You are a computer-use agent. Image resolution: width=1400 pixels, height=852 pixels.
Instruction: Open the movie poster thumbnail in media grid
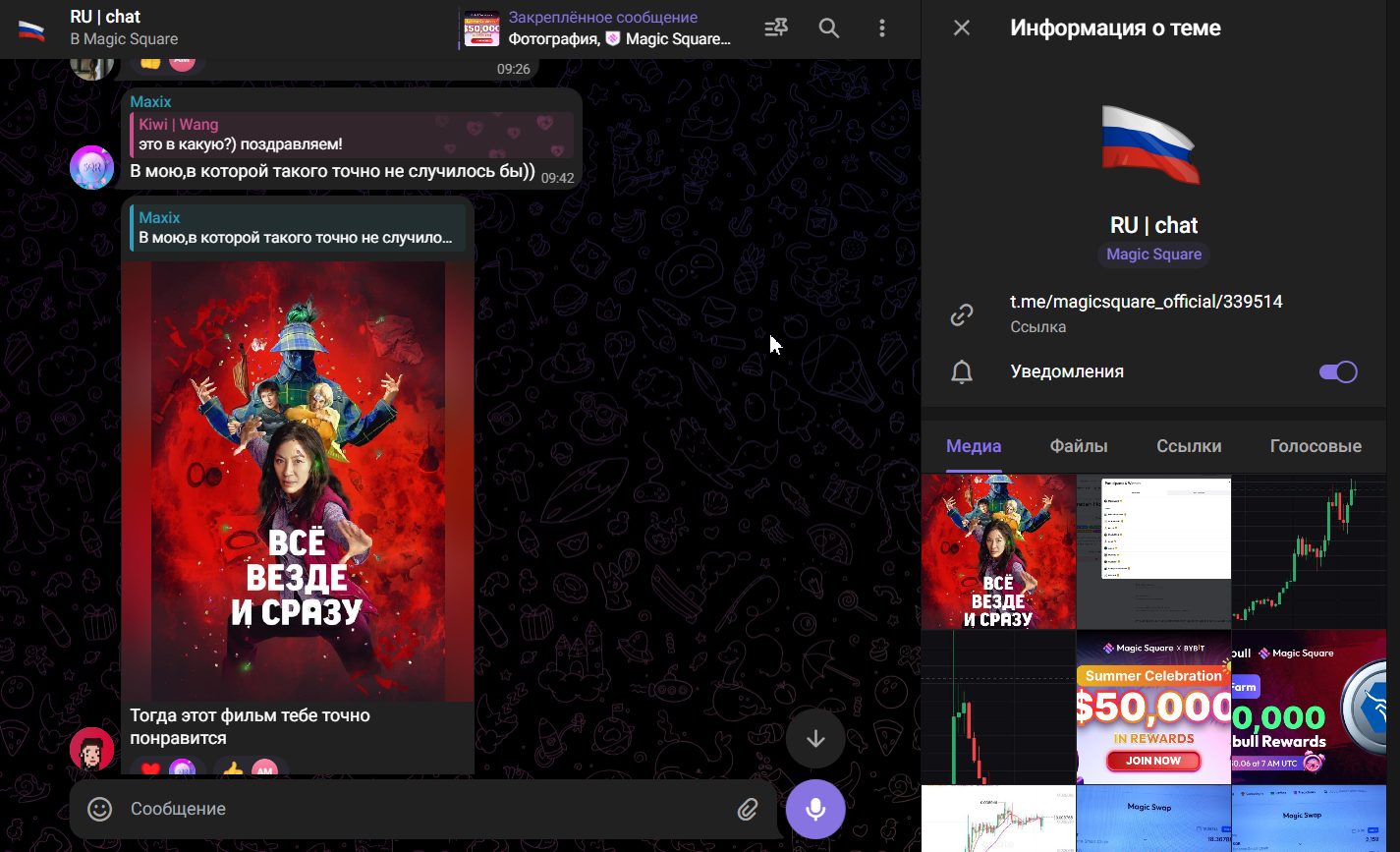(998, 551)
